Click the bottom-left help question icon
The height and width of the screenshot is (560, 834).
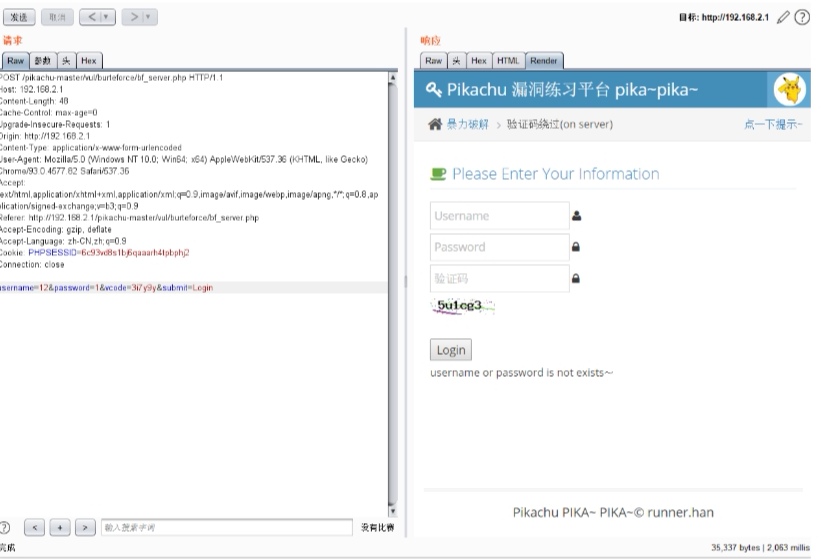[4, 528]
